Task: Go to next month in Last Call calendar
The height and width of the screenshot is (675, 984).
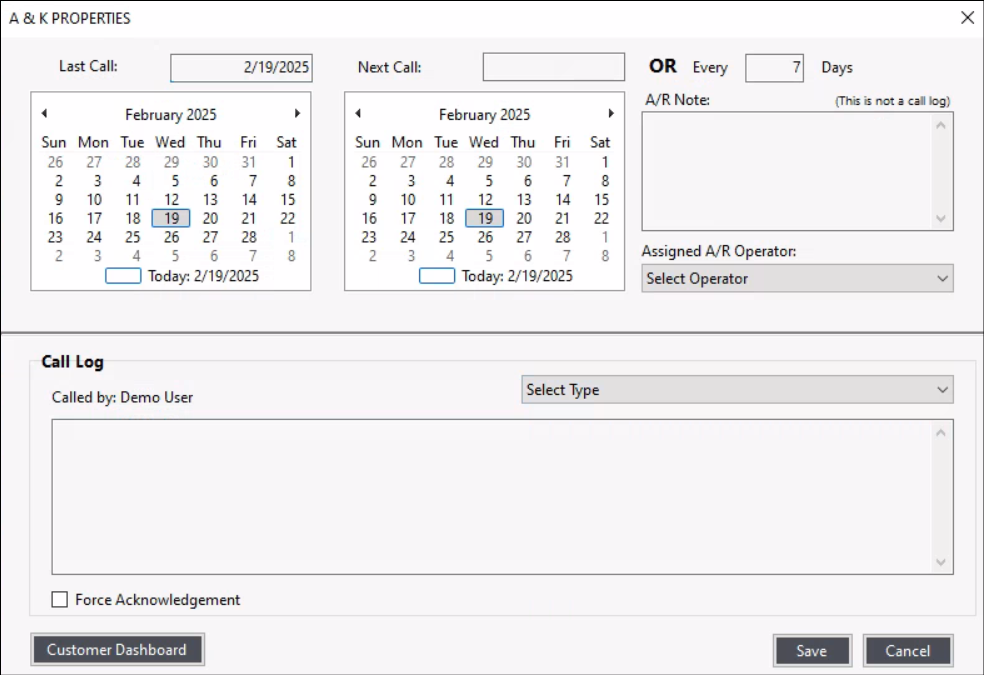Action: 297,114
